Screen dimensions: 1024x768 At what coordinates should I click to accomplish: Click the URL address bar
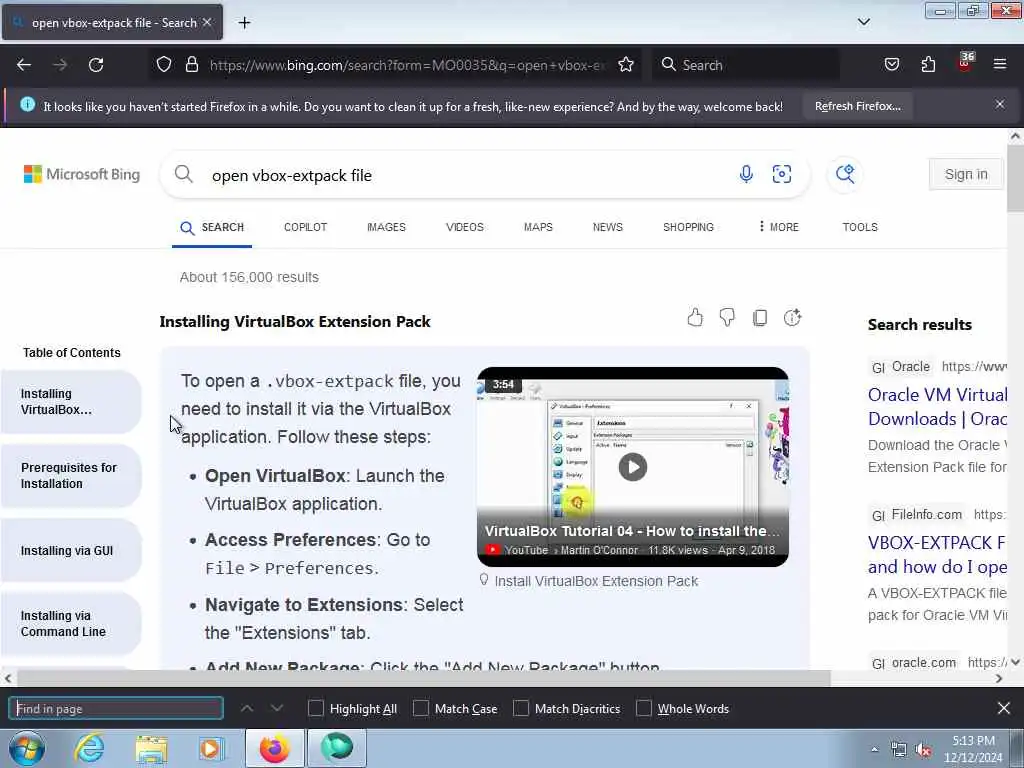pyautogui.click(x=406, y=65)
